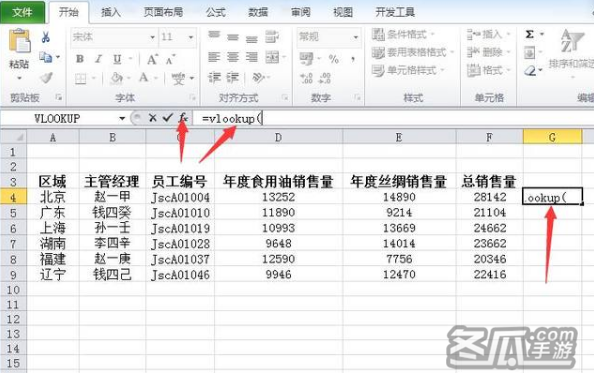Select column G header
Screen dimensions: 594x374
point(552,137)
